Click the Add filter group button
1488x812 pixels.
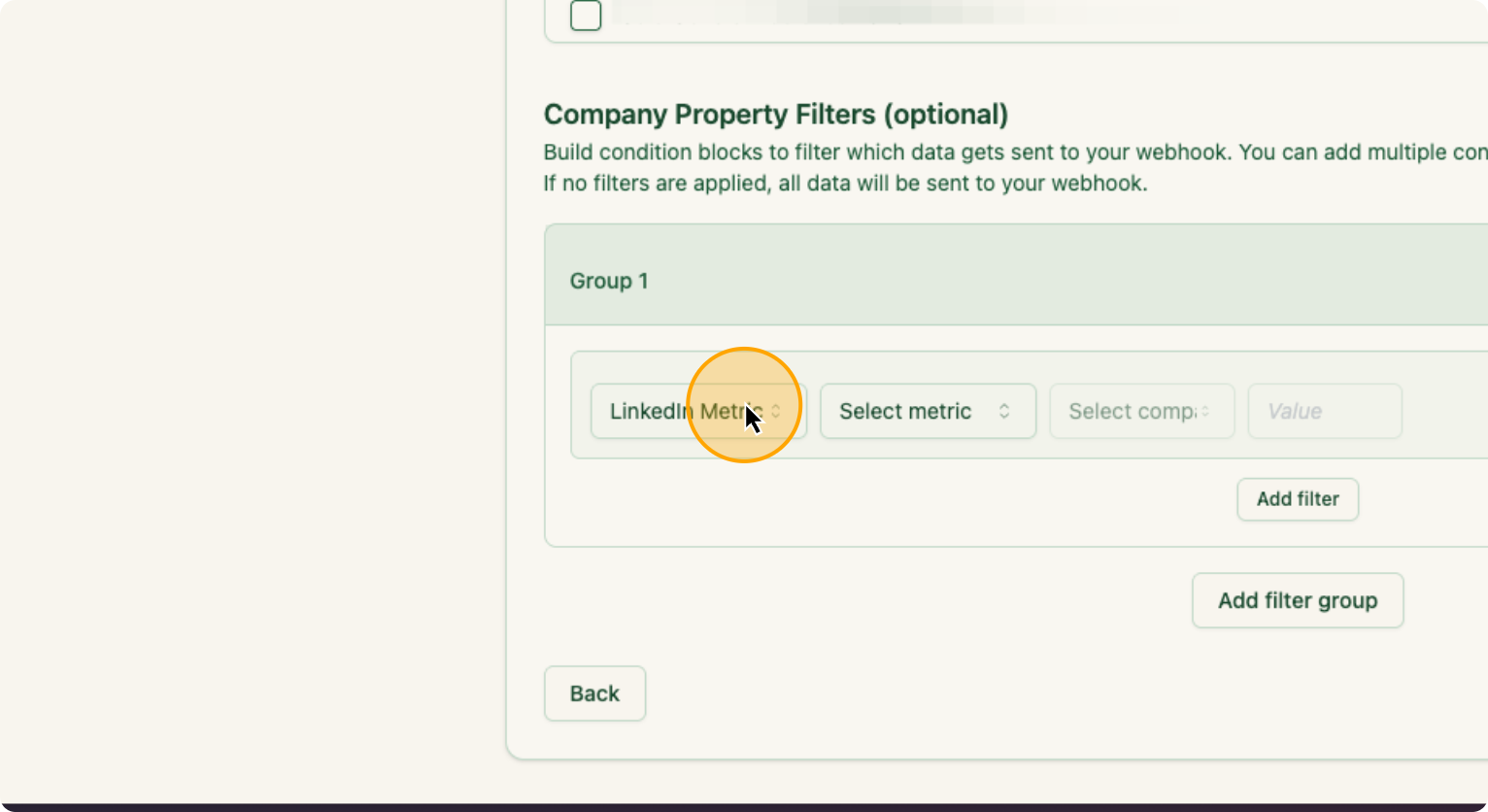click(x=1298, y=600)
